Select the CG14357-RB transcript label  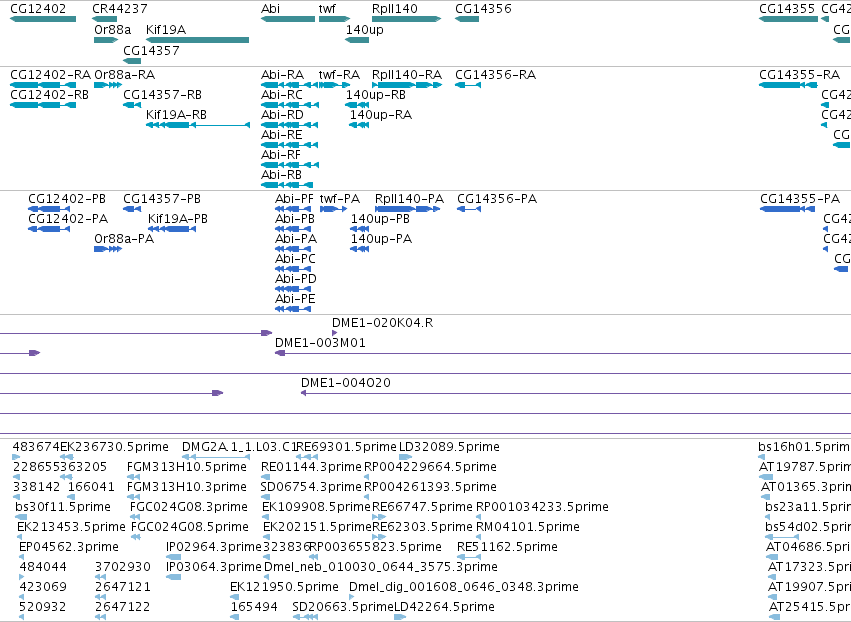162,95
